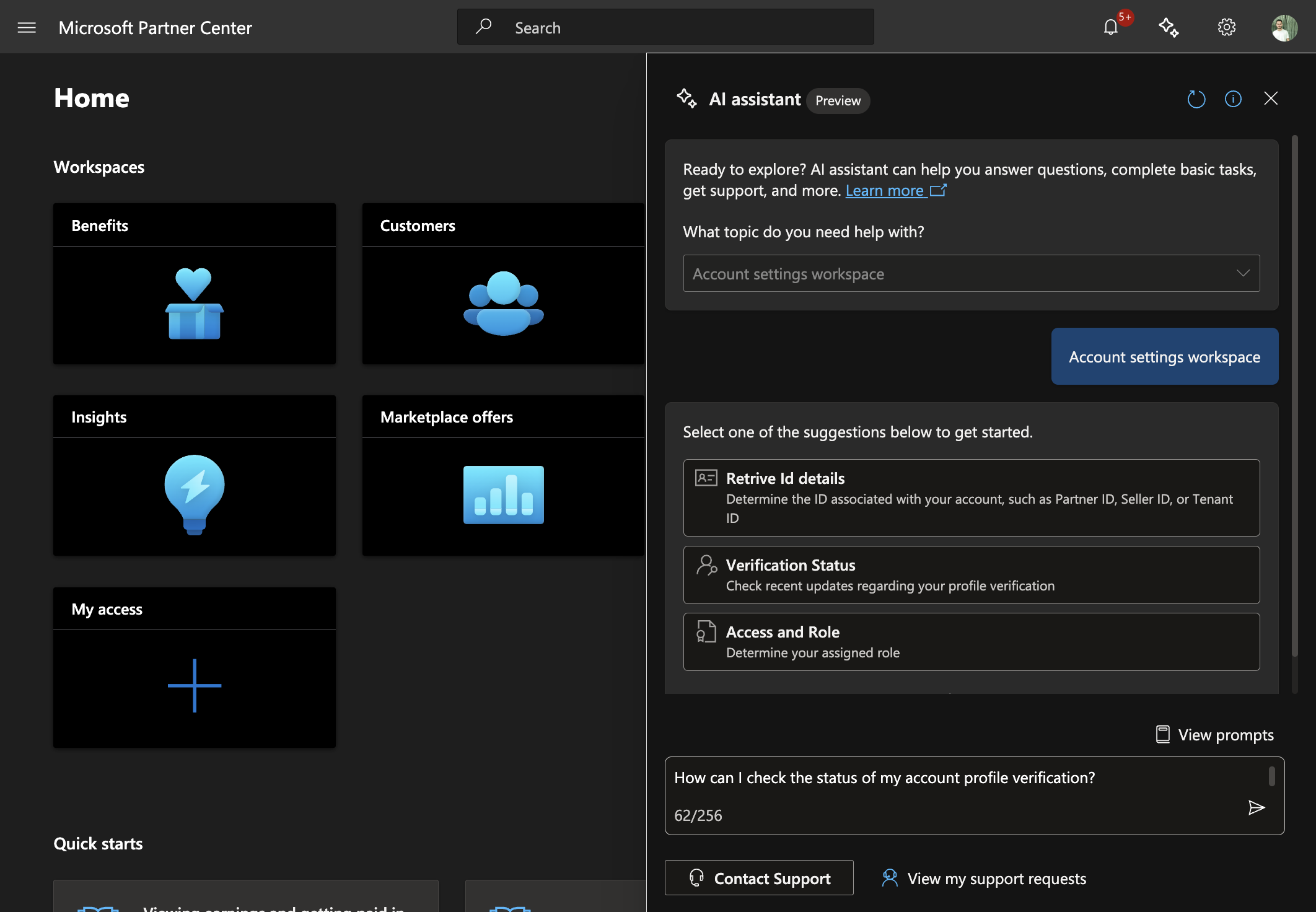
Task: Click the search magnifier icon
Action: click(x=483, y=27)
